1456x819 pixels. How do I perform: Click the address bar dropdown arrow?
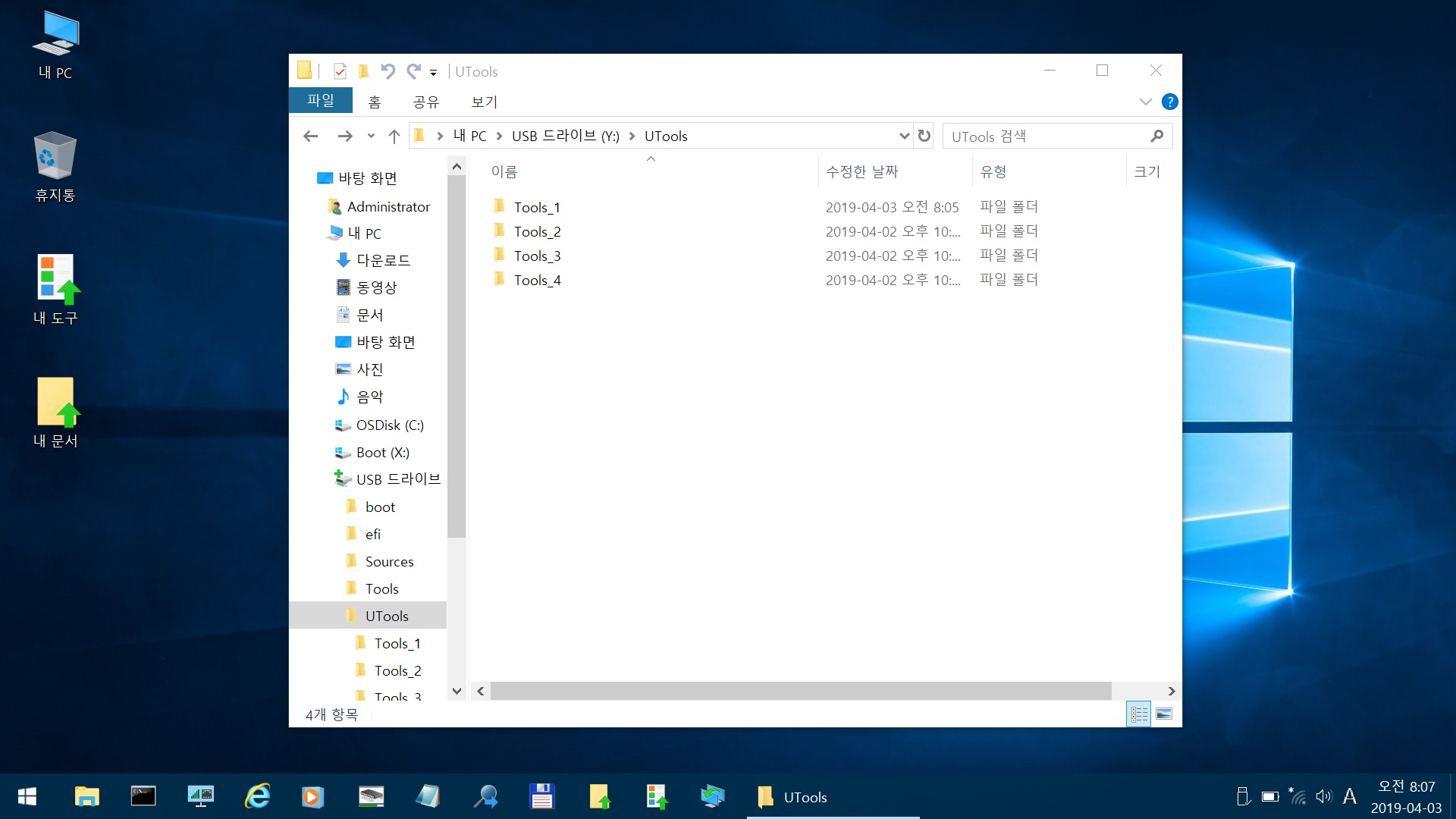coord(903,135)
